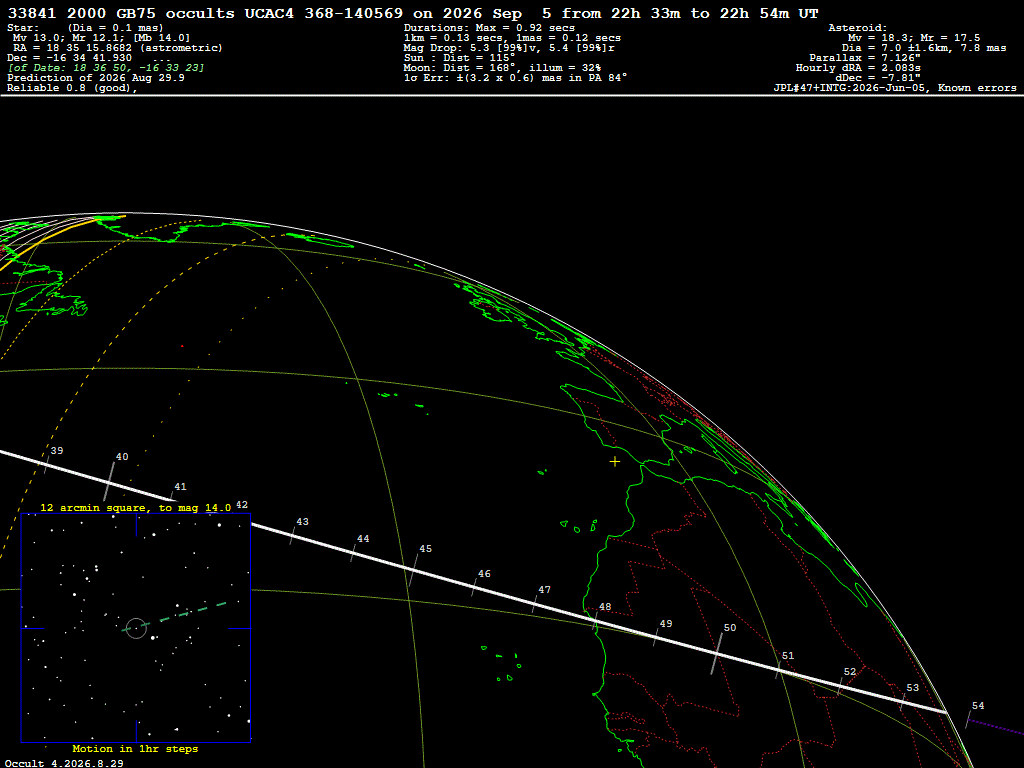This screenshot has height=768, width=1024.
Task: Select the minute 39 tick marker
Action: tap(47, 463)
